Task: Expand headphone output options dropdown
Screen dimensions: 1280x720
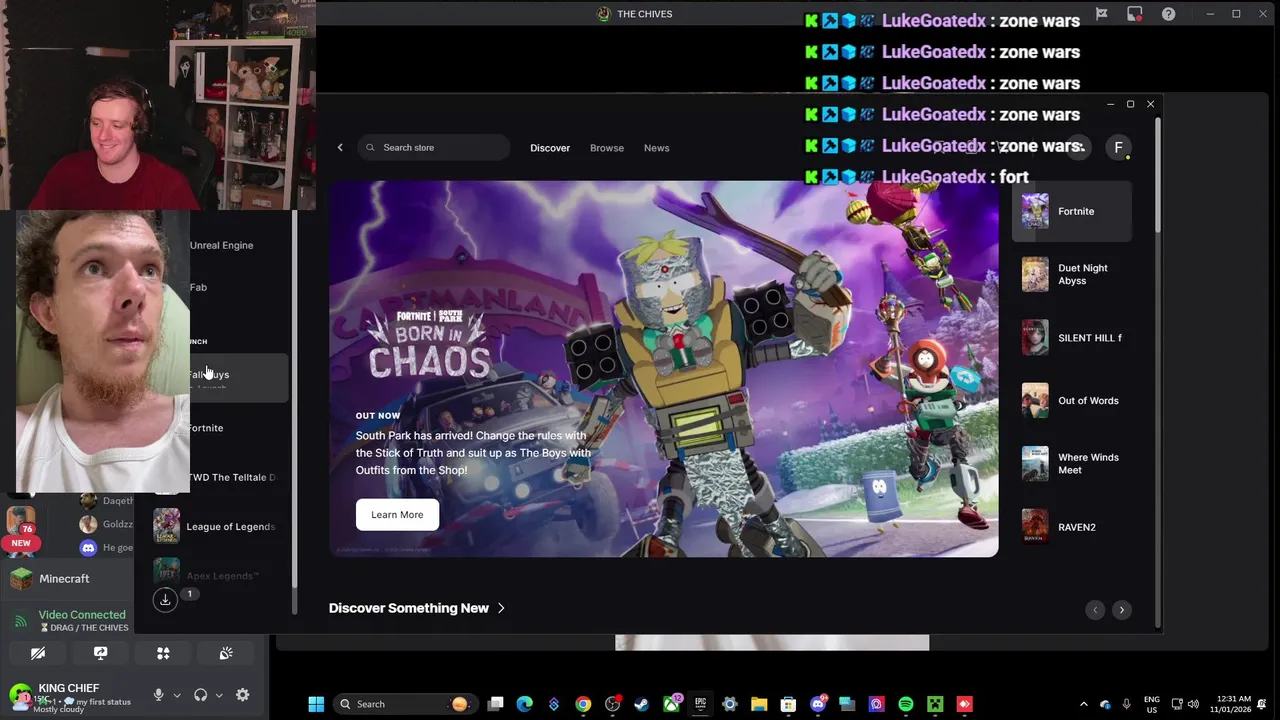Action: point(219,695)
